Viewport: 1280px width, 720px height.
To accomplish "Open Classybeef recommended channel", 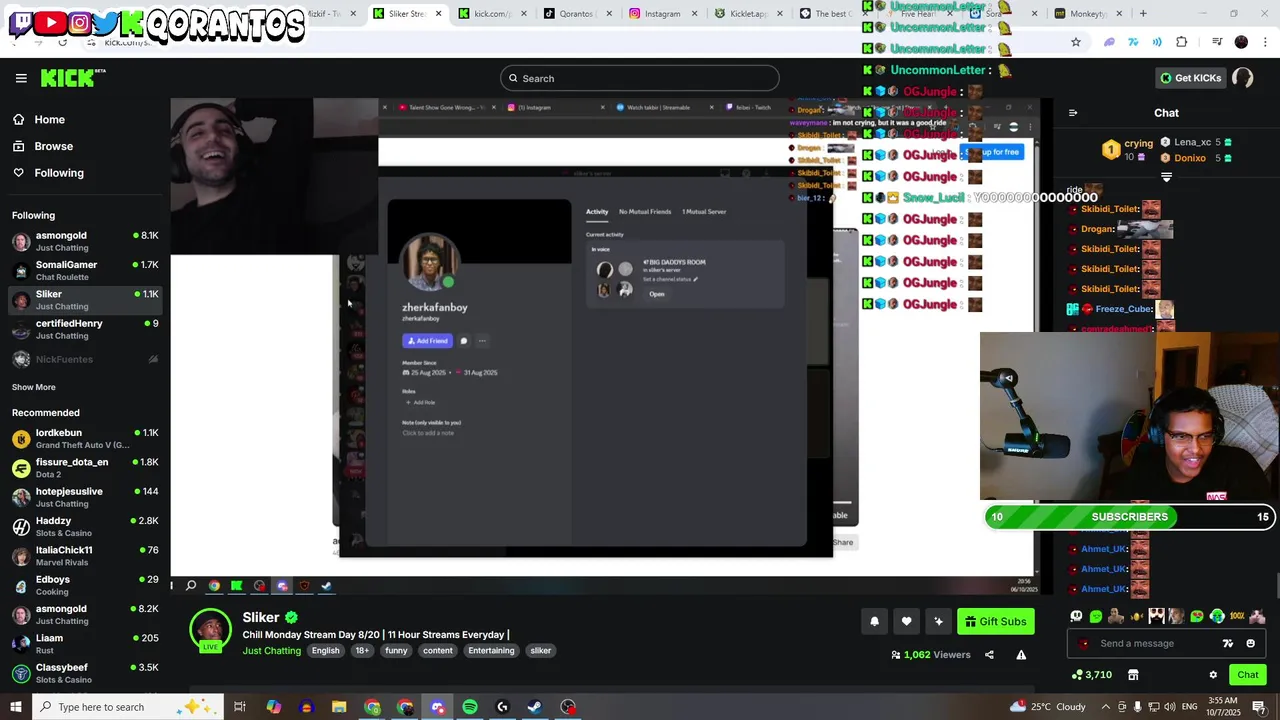I will pos(85,673).
